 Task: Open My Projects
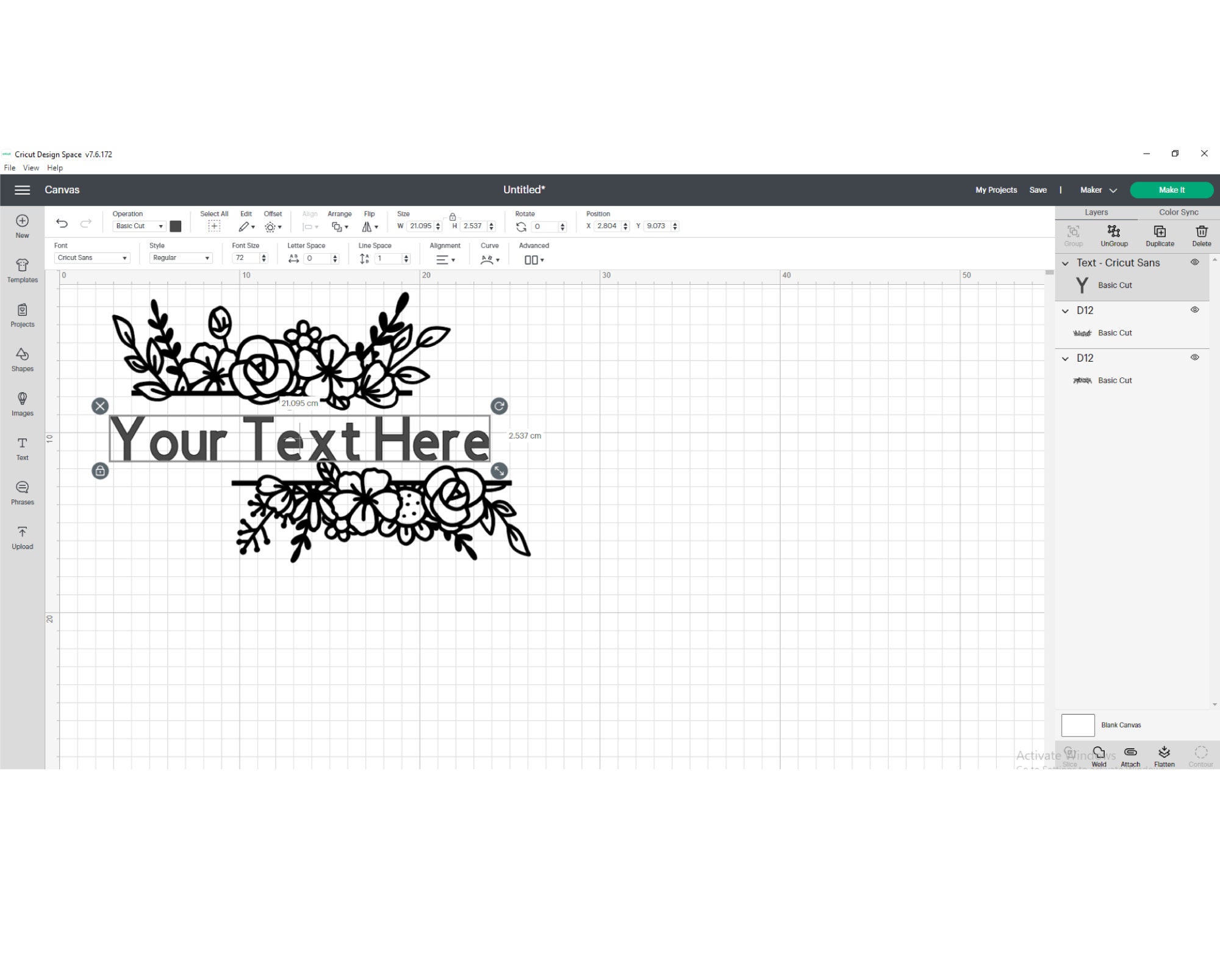996,190
